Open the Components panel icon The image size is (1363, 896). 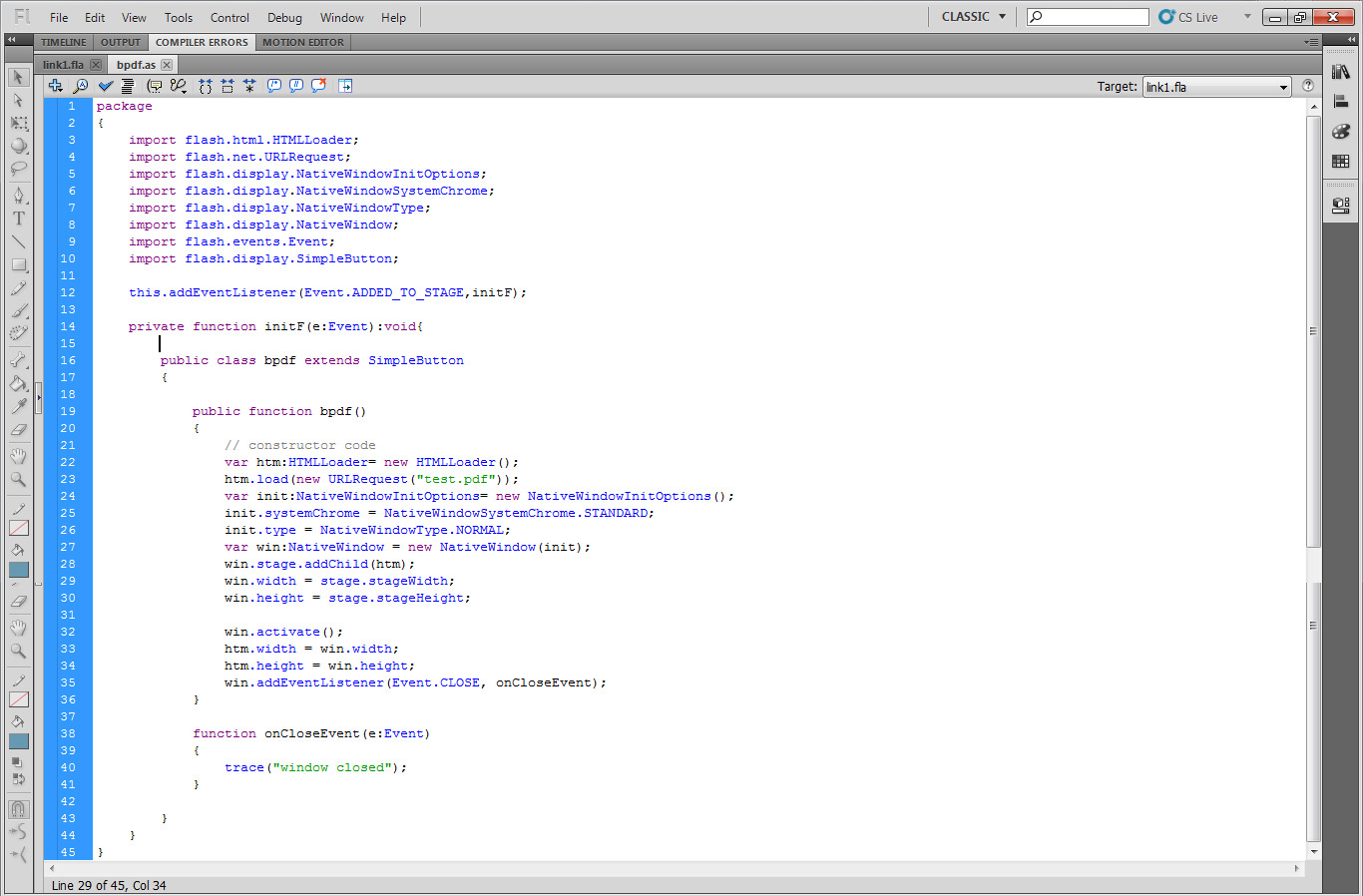(1341, 206)
